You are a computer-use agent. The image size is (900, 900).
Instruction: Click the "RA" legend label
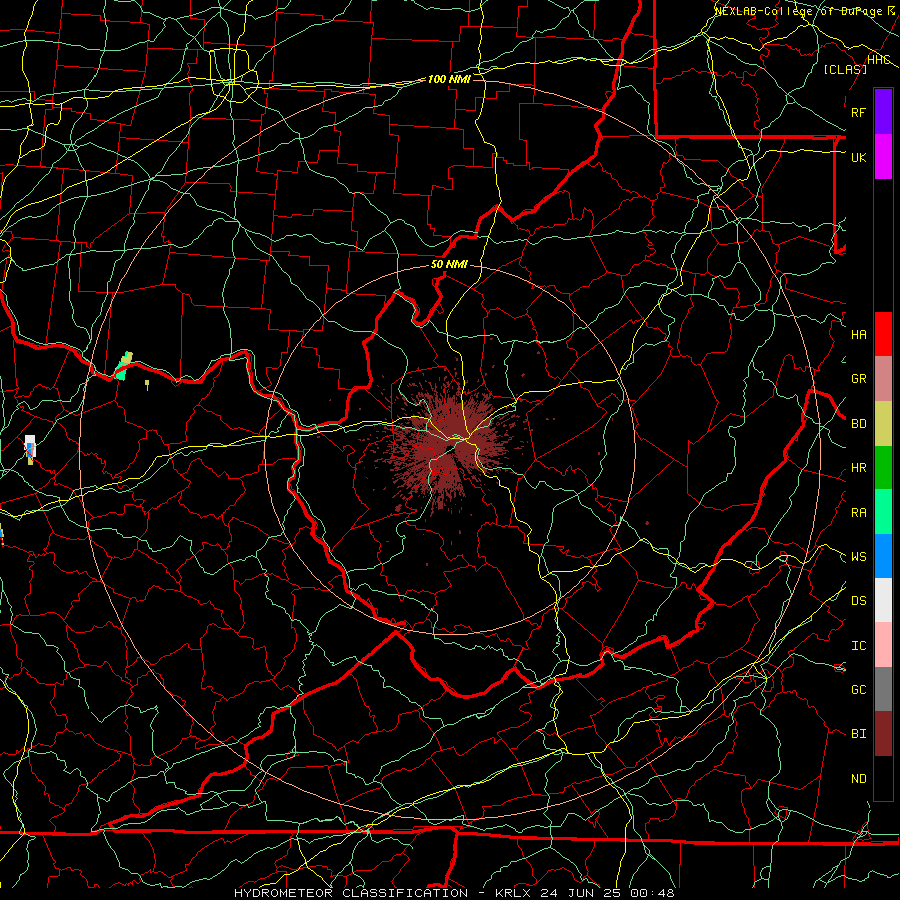(x=858, y=513)
